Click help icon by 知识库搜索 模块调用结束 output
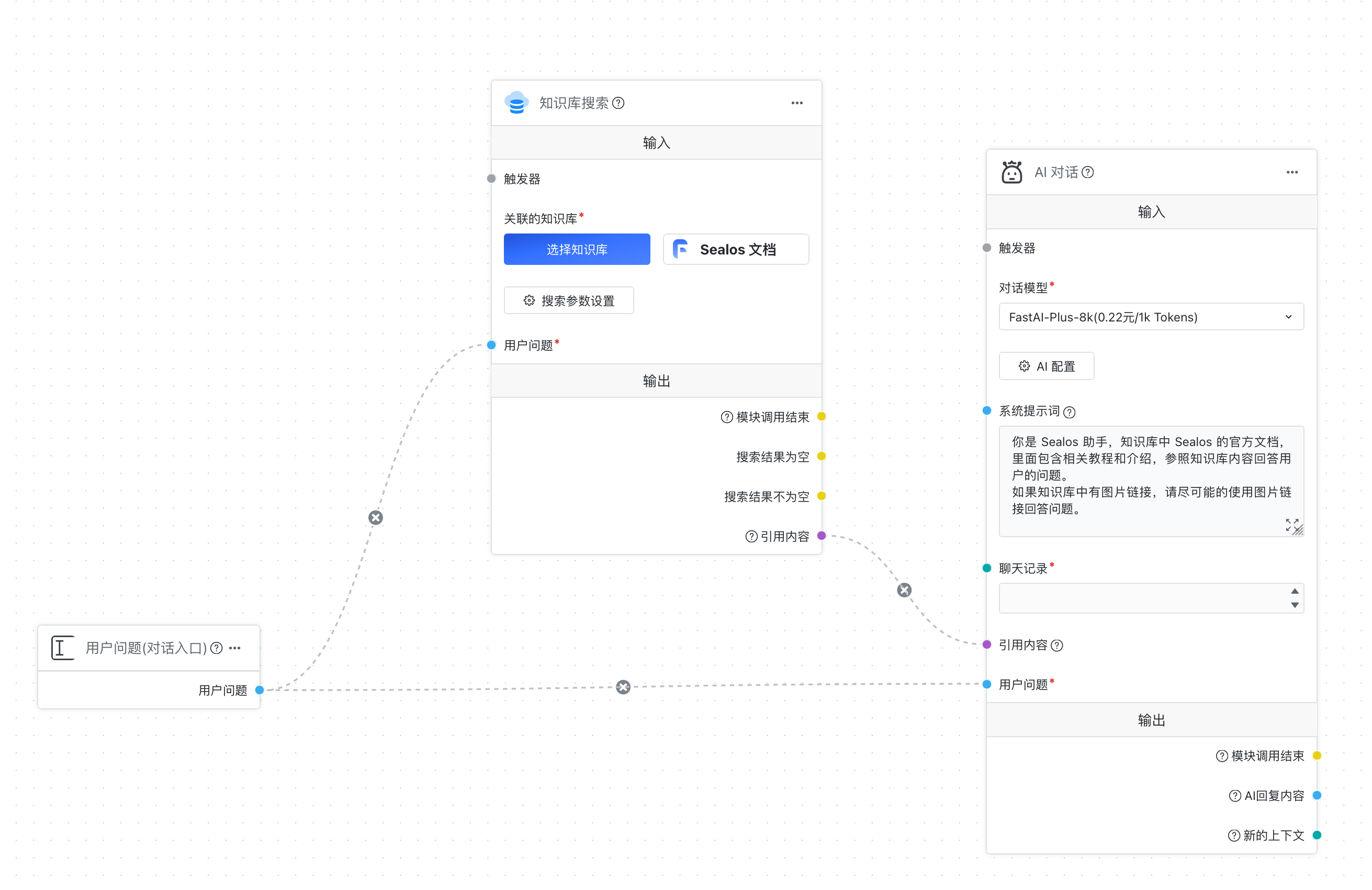The width and height of the screenshot is (1372, 890). [x=726, y=417]
